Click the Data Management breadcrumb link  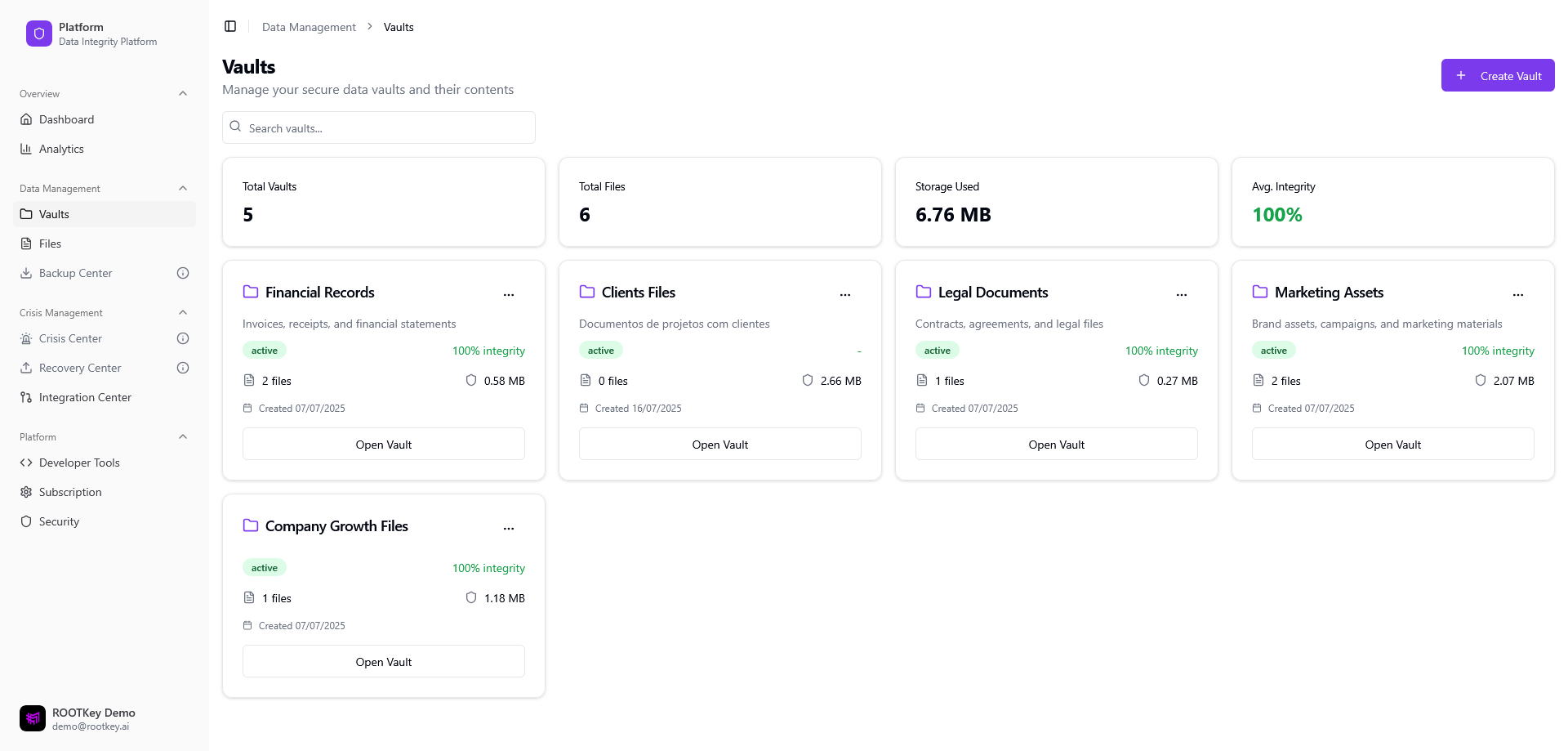click(x=308, y=26)
